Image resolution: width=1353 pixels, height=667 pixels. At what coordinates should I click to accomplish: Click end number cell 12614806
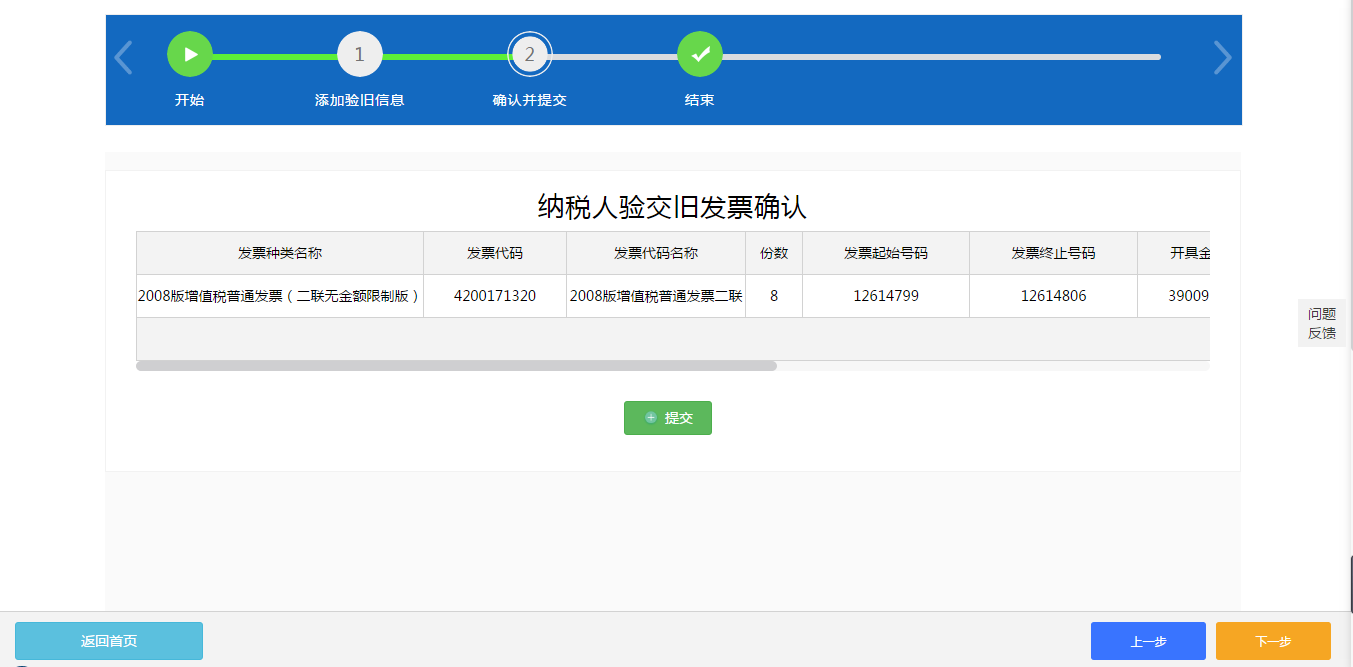pos(1053,296)
